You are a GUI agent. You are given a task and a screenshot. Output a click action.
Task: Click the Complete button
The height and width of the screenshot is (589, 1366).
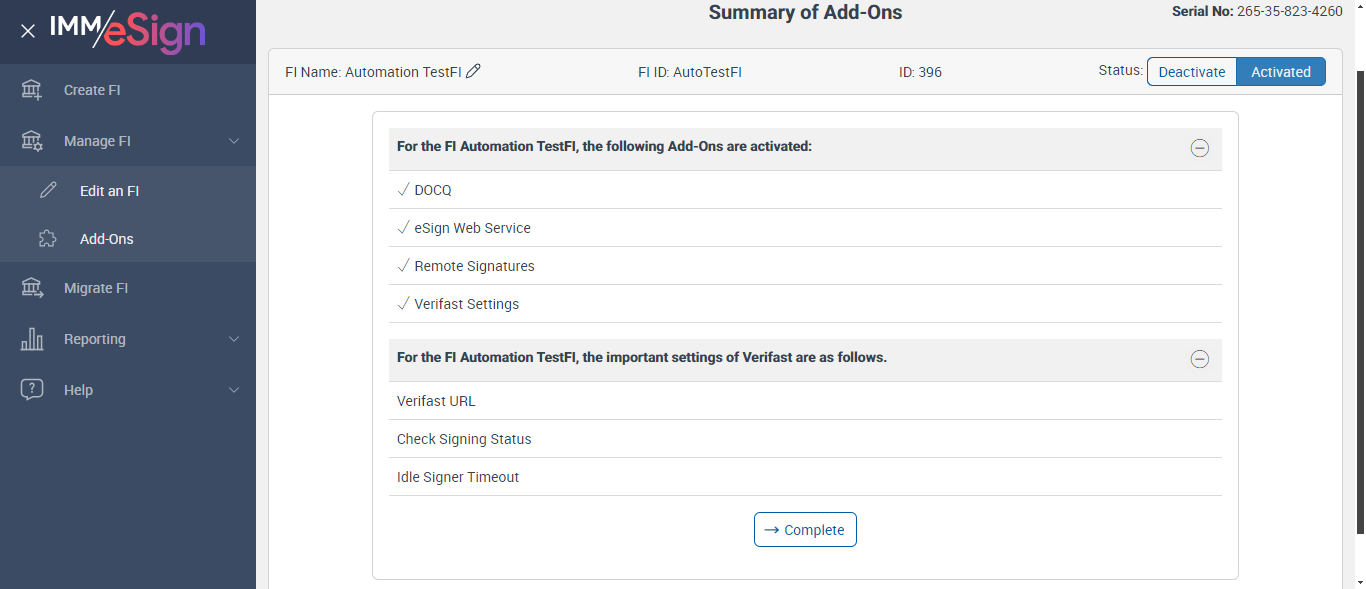tap(805, 530)
